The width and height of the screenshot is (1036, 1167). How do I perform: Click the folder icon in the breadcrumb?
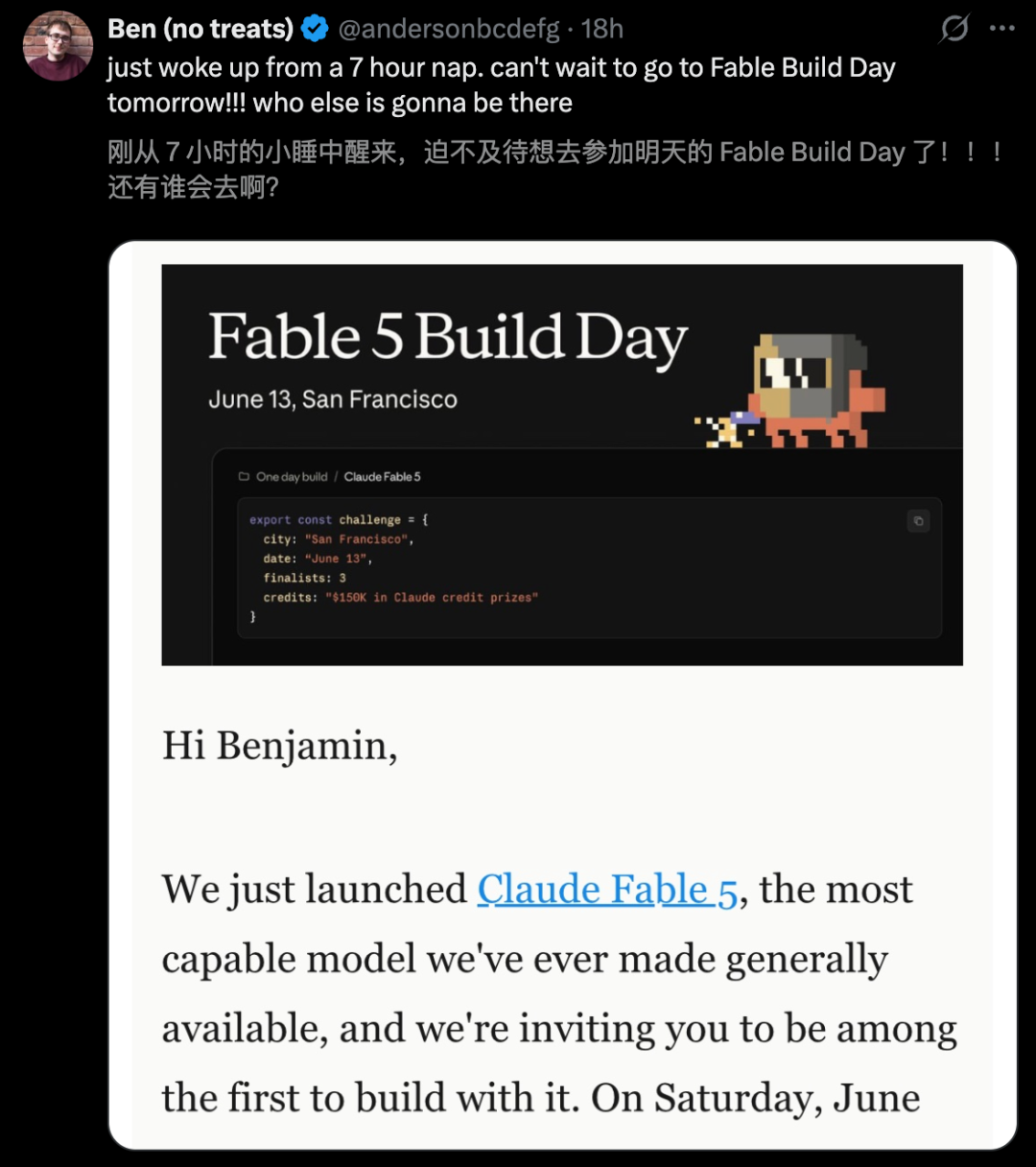244,477
